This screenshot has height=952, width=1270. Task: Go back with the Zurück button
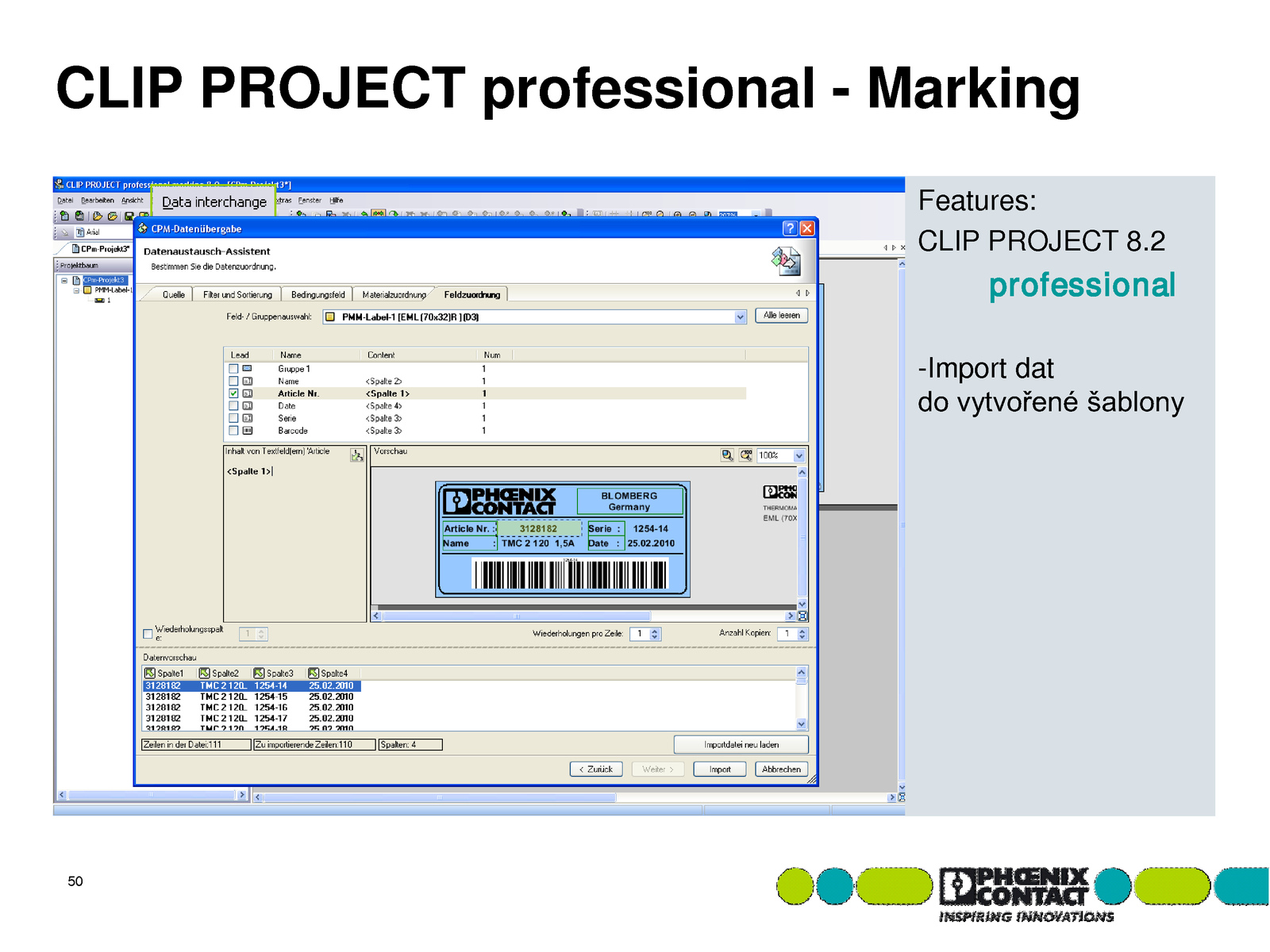(596, 770)
